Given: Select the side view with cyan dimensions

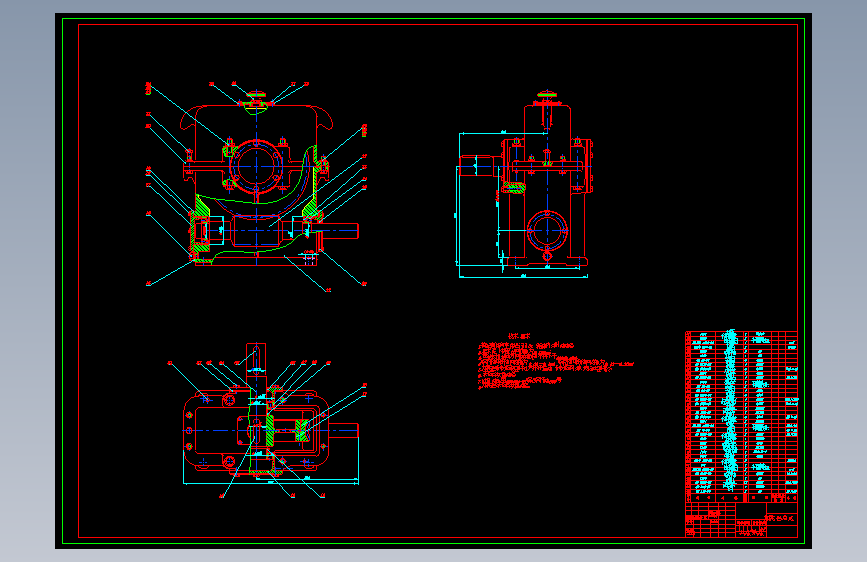Looking at the screenshot, I should click(523, 184).
